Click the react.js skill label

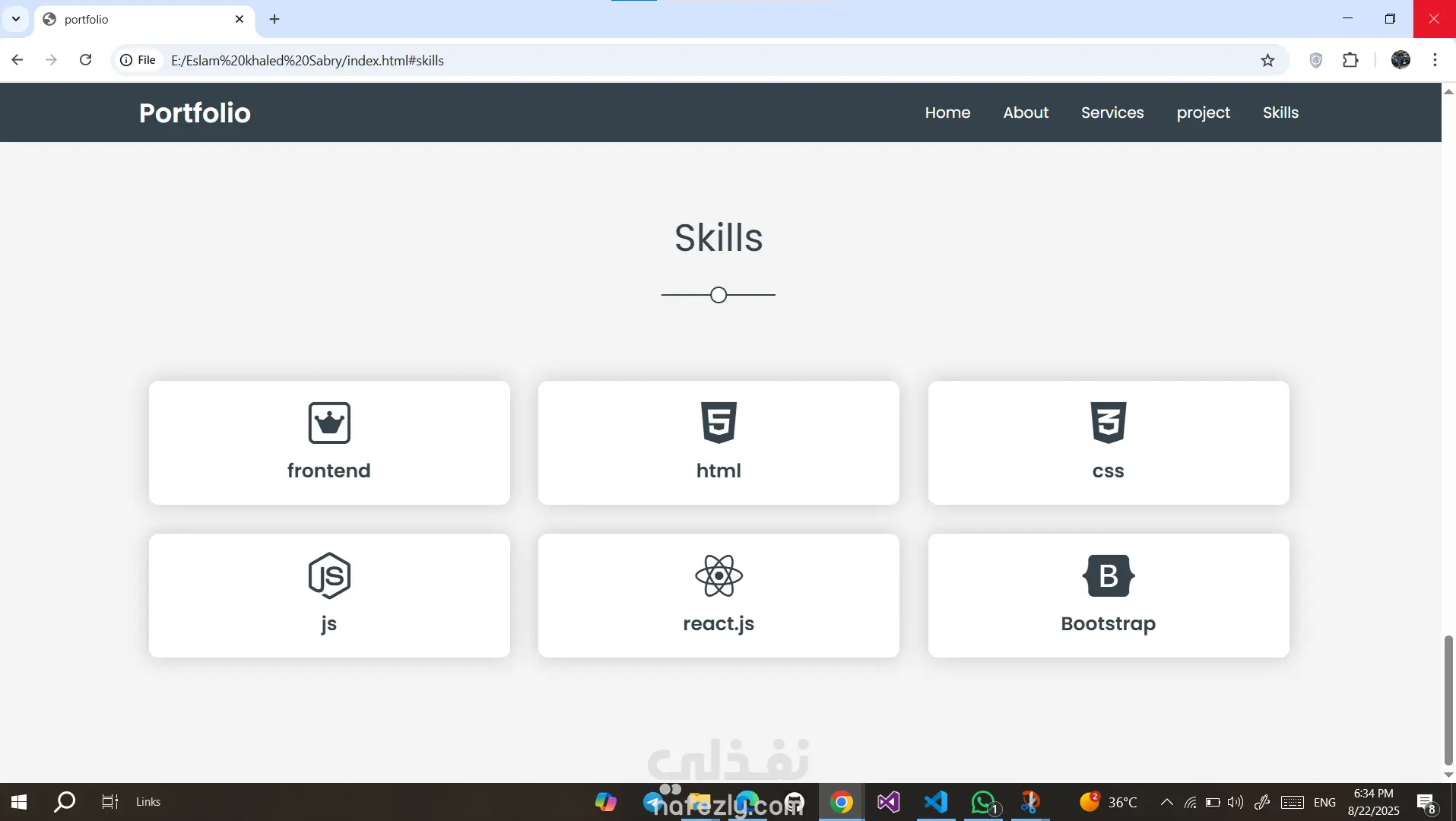pyautogui.click(x=718, y=624)
